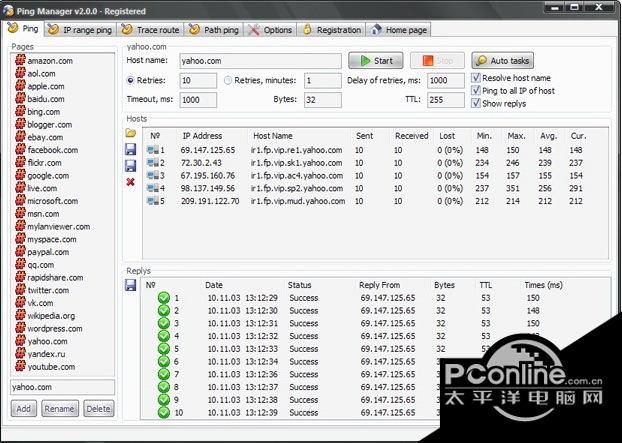
Task: Click the Bytes field
Action: click(323, 100)
